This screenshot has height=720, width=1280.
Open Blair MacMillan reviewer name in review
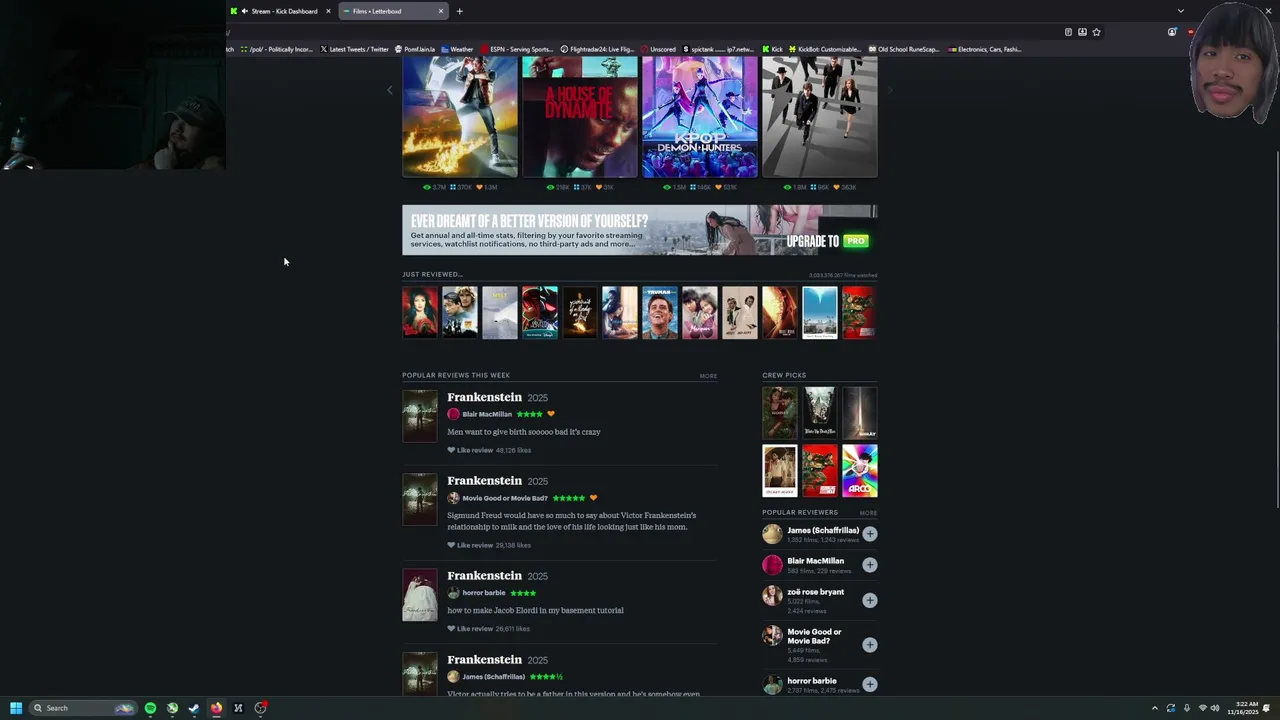pyautogui.click(x=487, y=414)
